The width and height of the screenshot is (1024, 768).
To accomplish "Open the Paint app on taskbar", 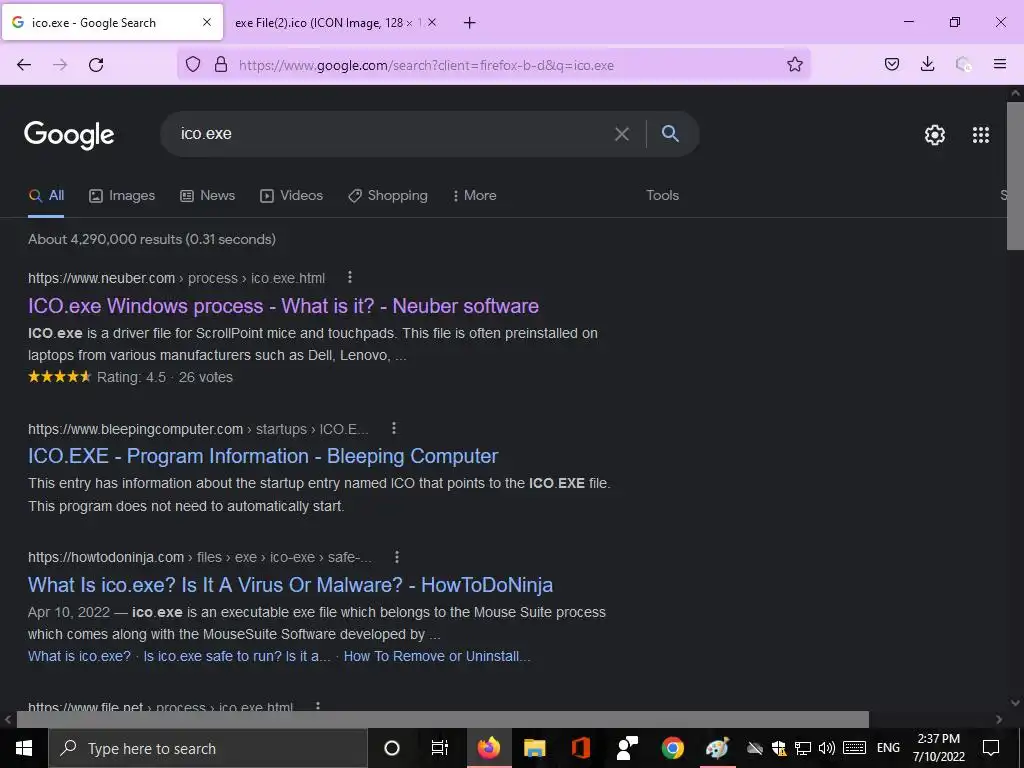I will coord(718,748).
